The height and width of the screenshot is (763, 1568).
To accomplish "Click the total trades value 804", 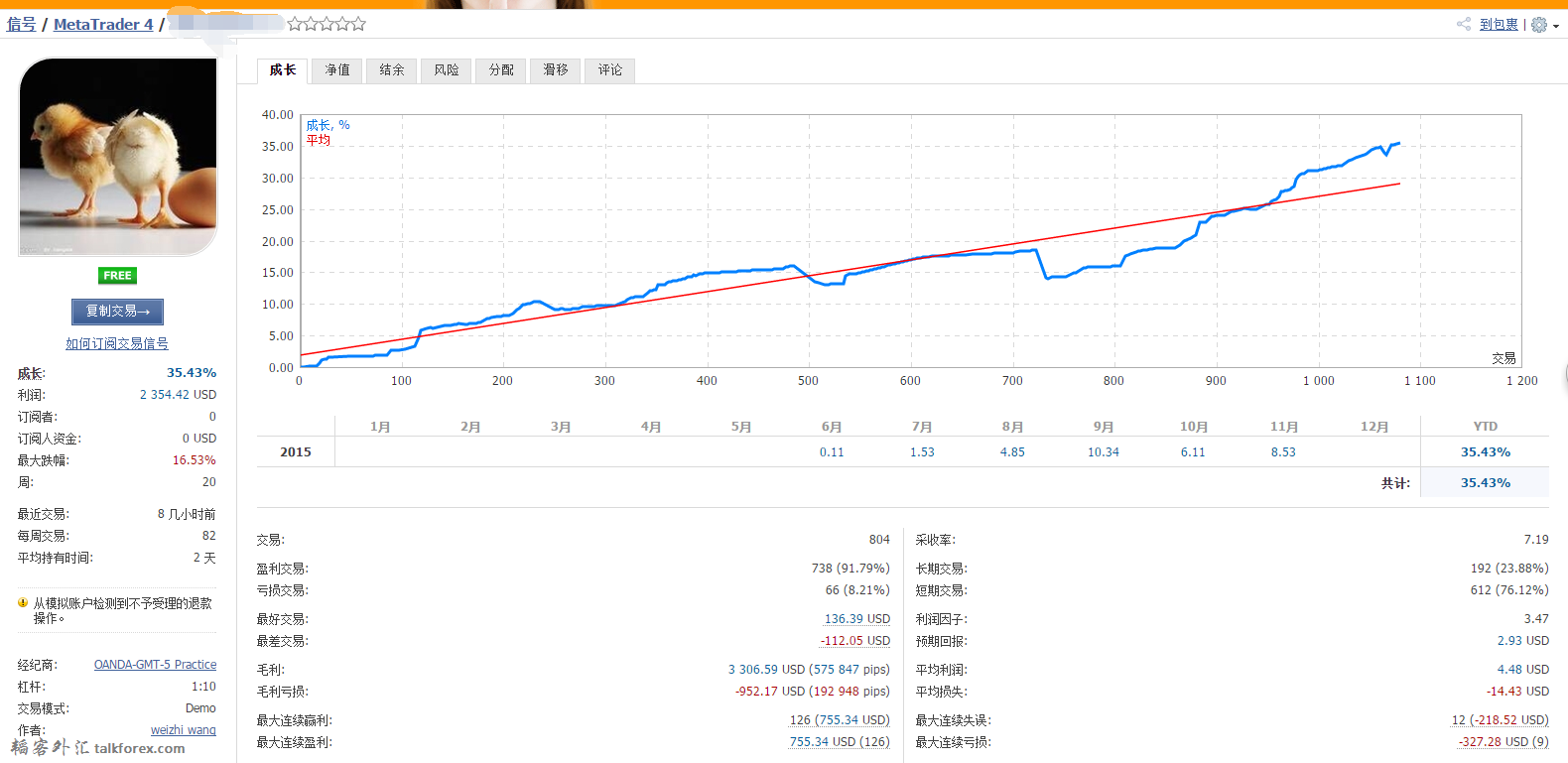I will pyautogui.click(x=879, y=540).
